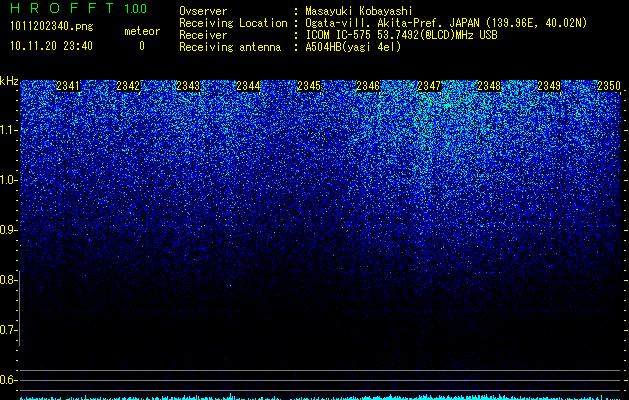This screenshot has height=400, width=629.
Task: Click the Receiver label
Action: pos(203,35)
